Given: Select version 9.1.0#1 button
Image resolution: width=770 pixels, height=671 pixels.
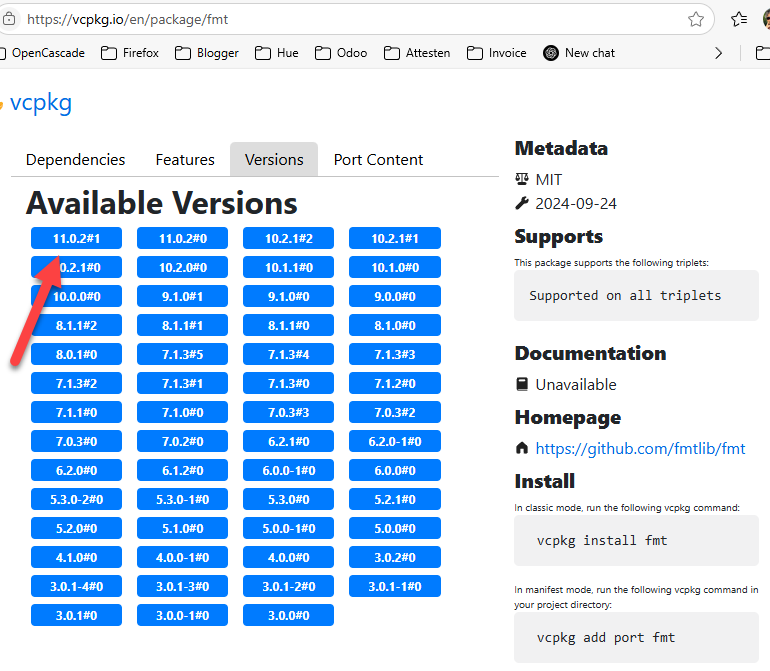Looking at the screenshot, I should click(x=182, y=297).
